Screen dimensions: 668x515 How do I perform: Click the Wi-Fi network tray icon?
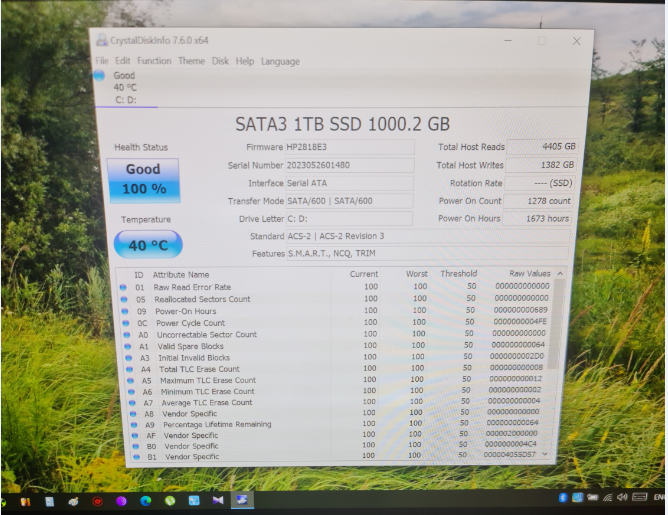pos(608,498)
